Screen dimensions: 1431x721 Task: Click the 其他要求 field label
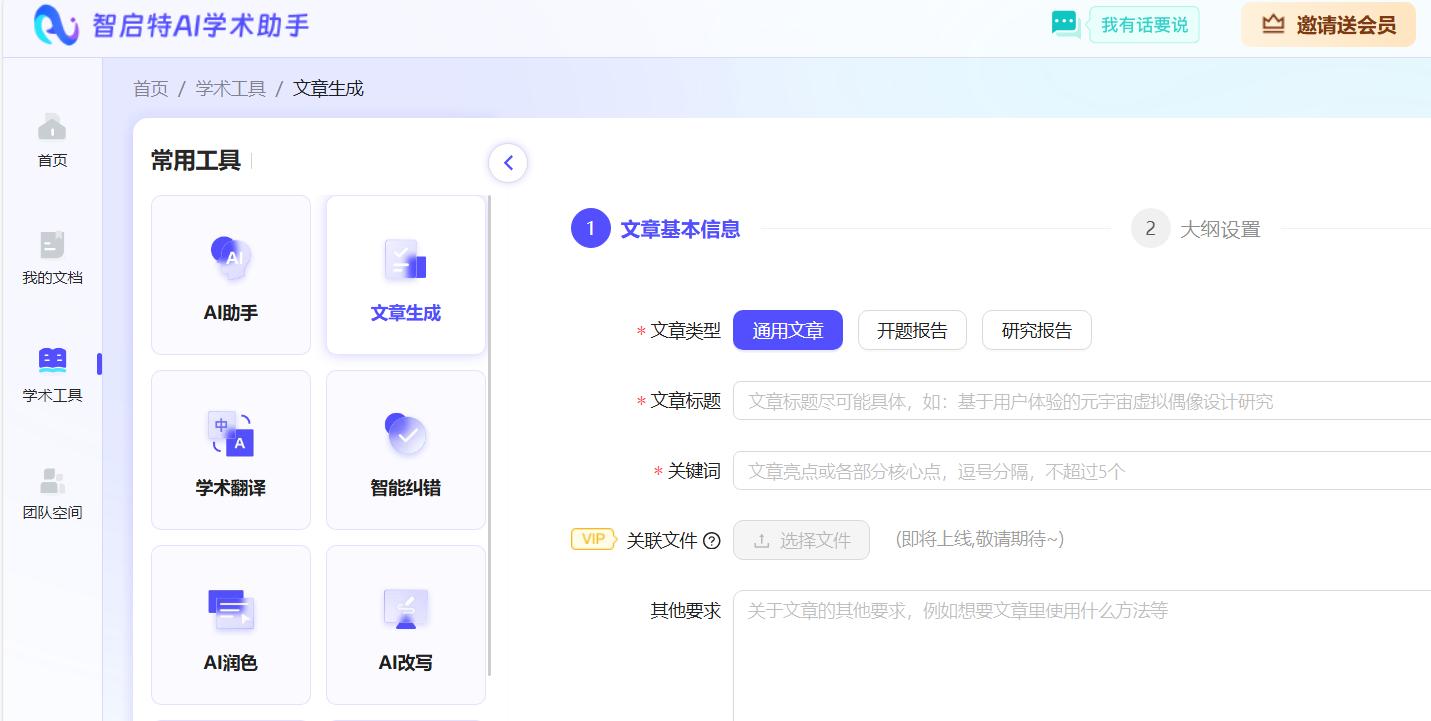(686, 611)
